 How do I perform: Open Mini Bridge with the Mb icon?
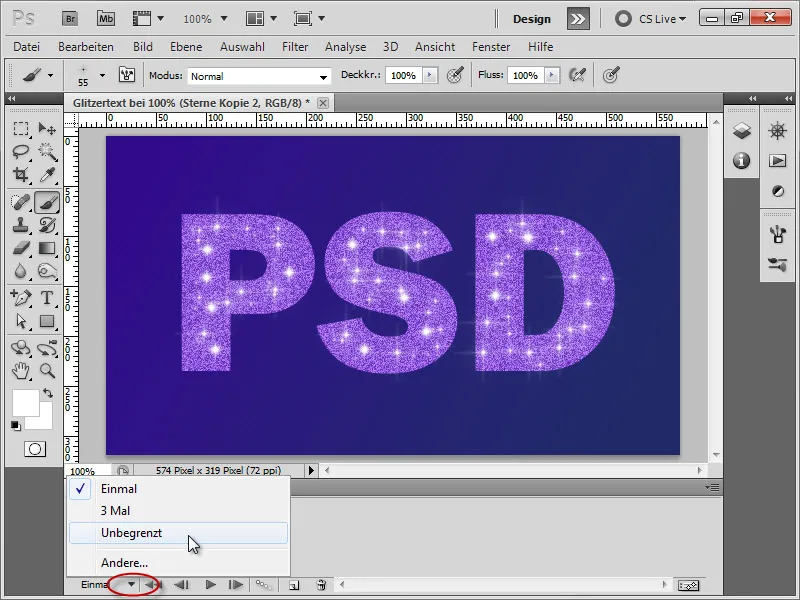point(106,19)
